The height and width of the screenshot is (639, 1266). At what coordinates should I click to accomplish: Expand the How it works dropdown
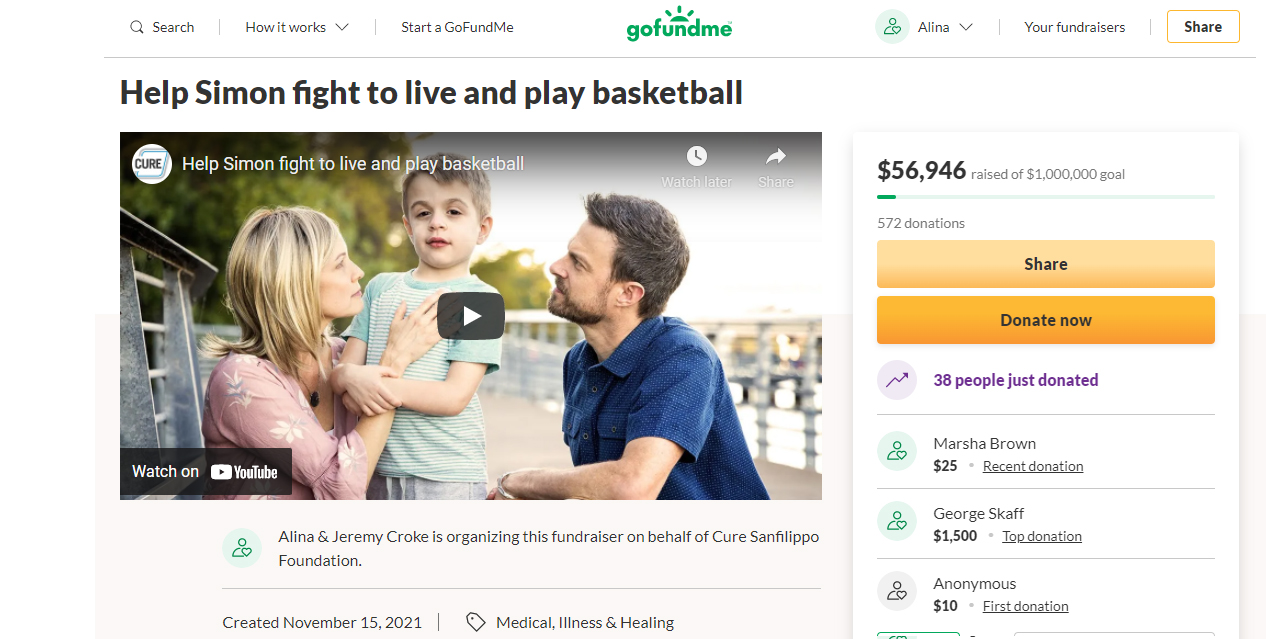coord(297,27)
